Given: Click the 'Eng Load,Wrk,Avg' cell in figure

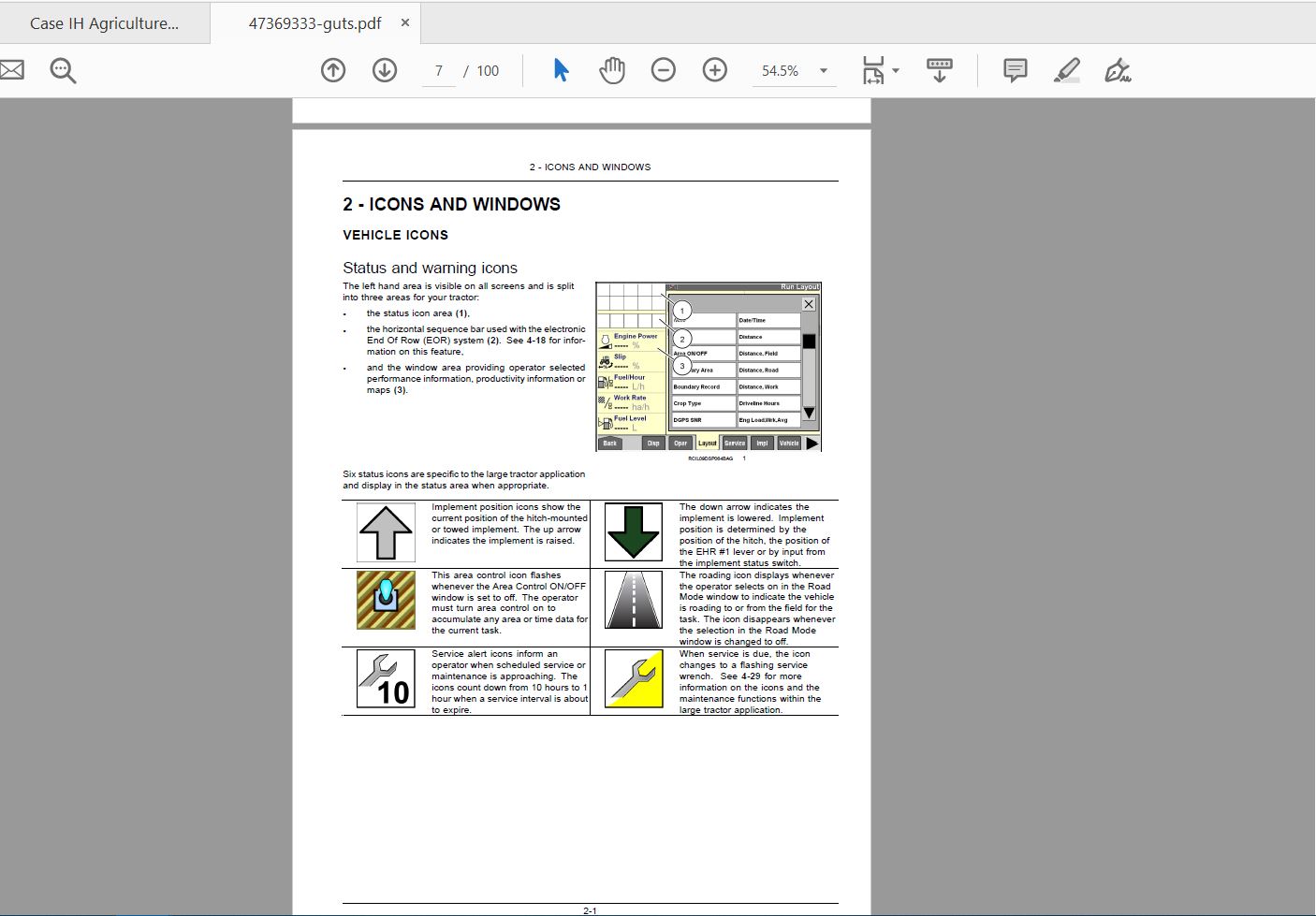Looking at the screenshot, I should [768, 420].
